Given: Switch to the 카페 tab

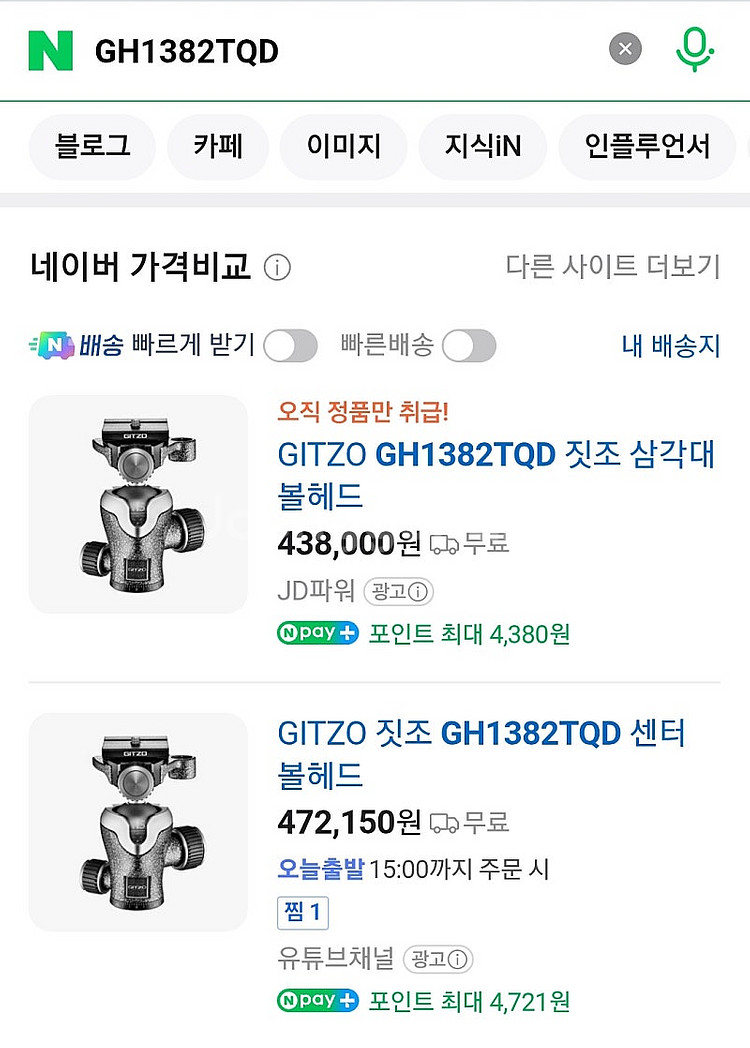Looking at the screenshot, I should click(218, 147).
